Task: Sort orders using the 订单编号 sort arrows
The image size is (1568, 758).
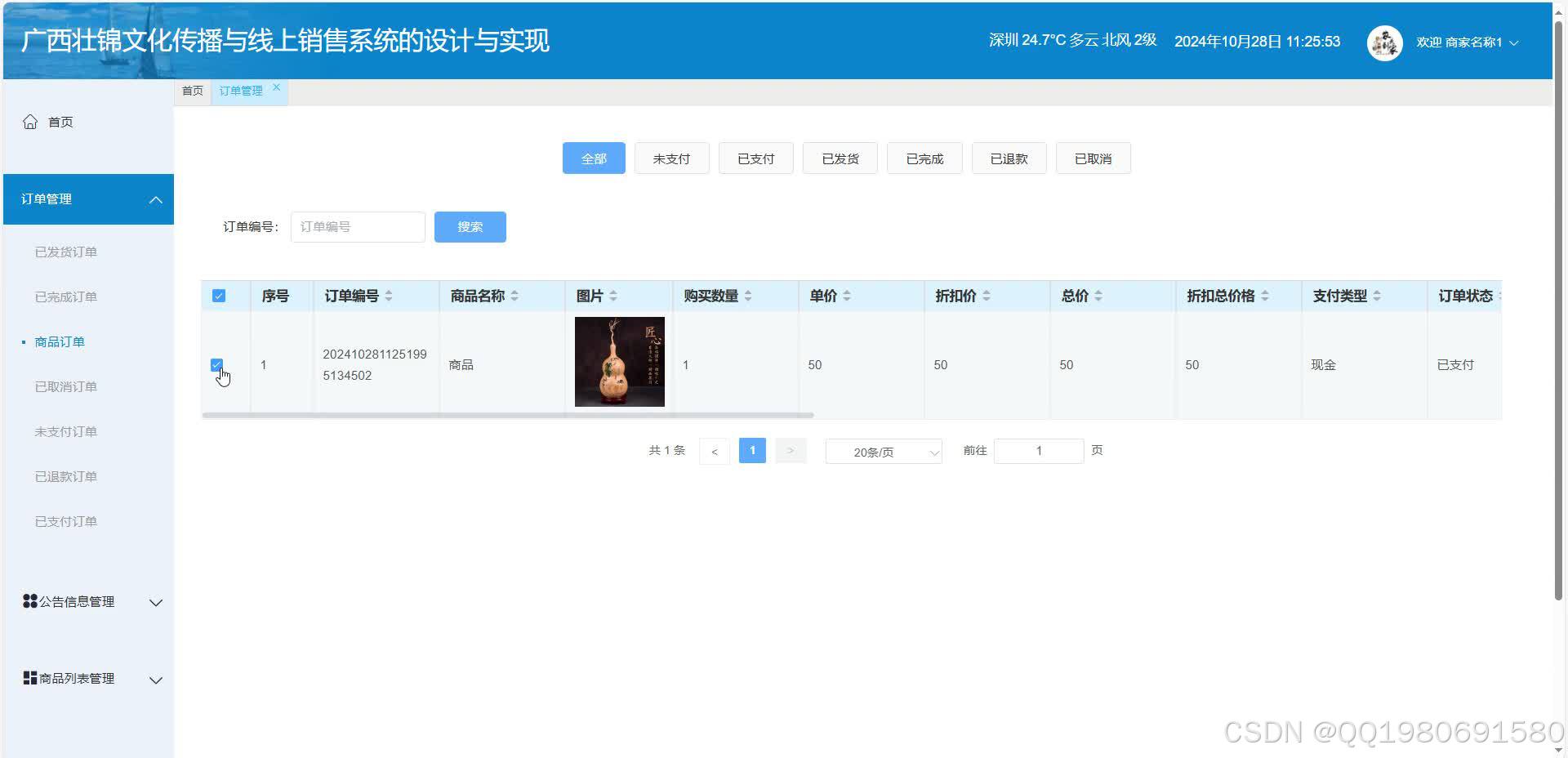Action: coord(390,296)
